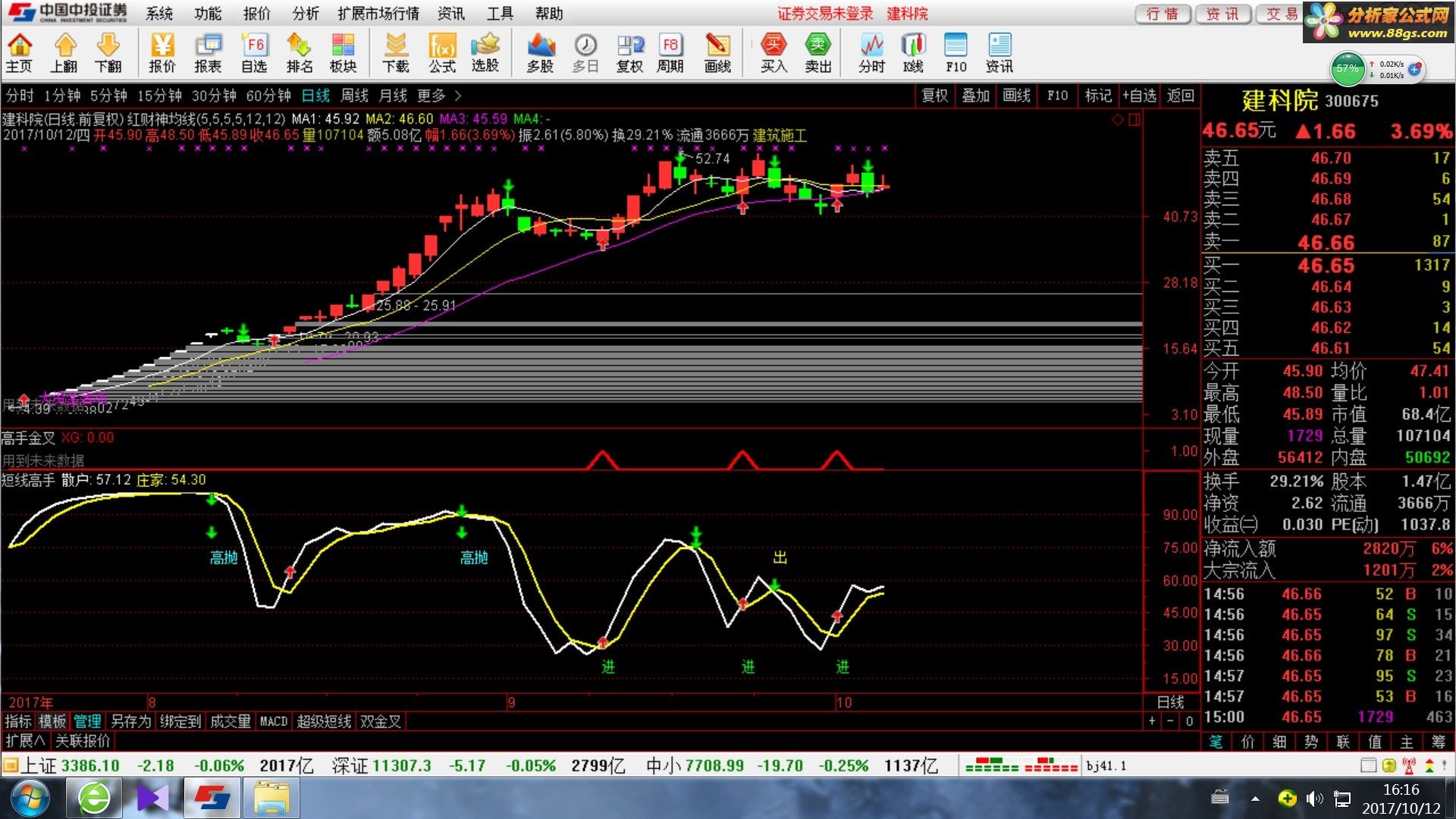Screen dimensions: 1456x819
Task: Switch to the 60分钟 period tab
Action: [268, 96]
